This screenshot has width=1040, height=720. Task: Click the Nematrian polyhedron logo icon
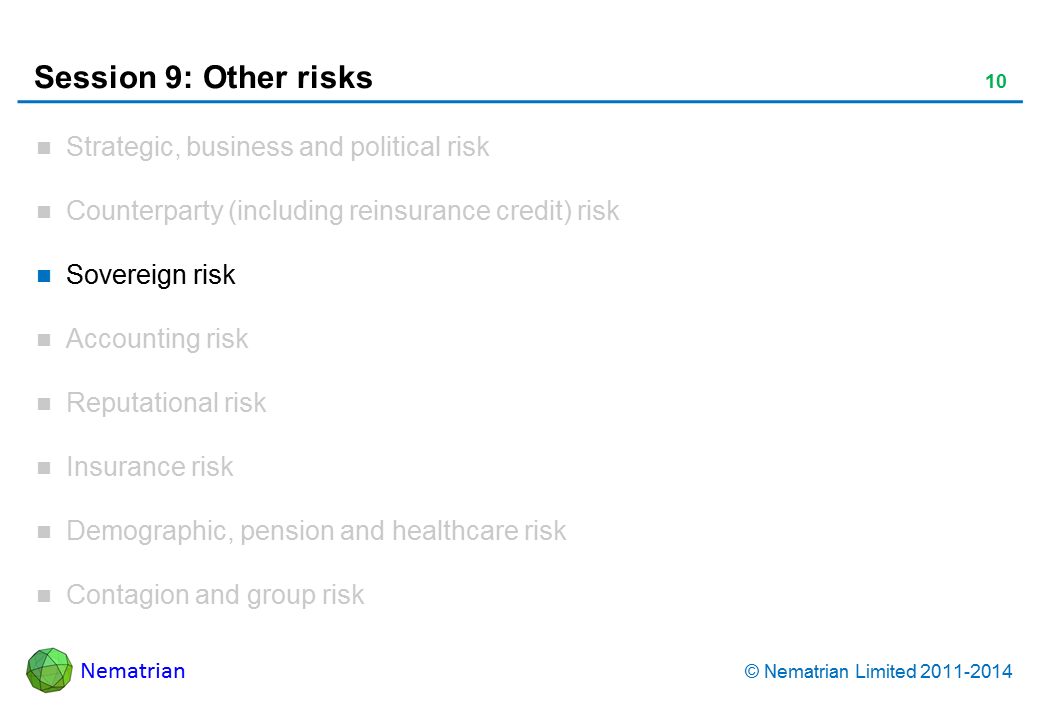point(49,670)
